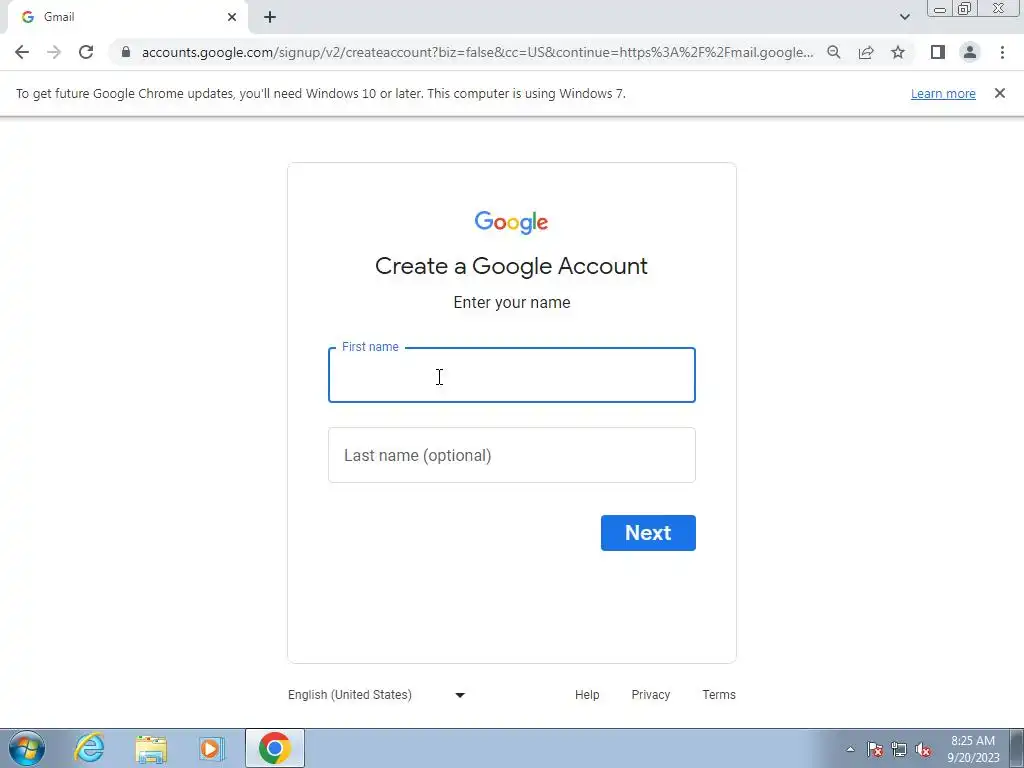The height and width of the screenshot is (768, 1024).
Task: Click the Google logo
Action: [x=511, y=222]
